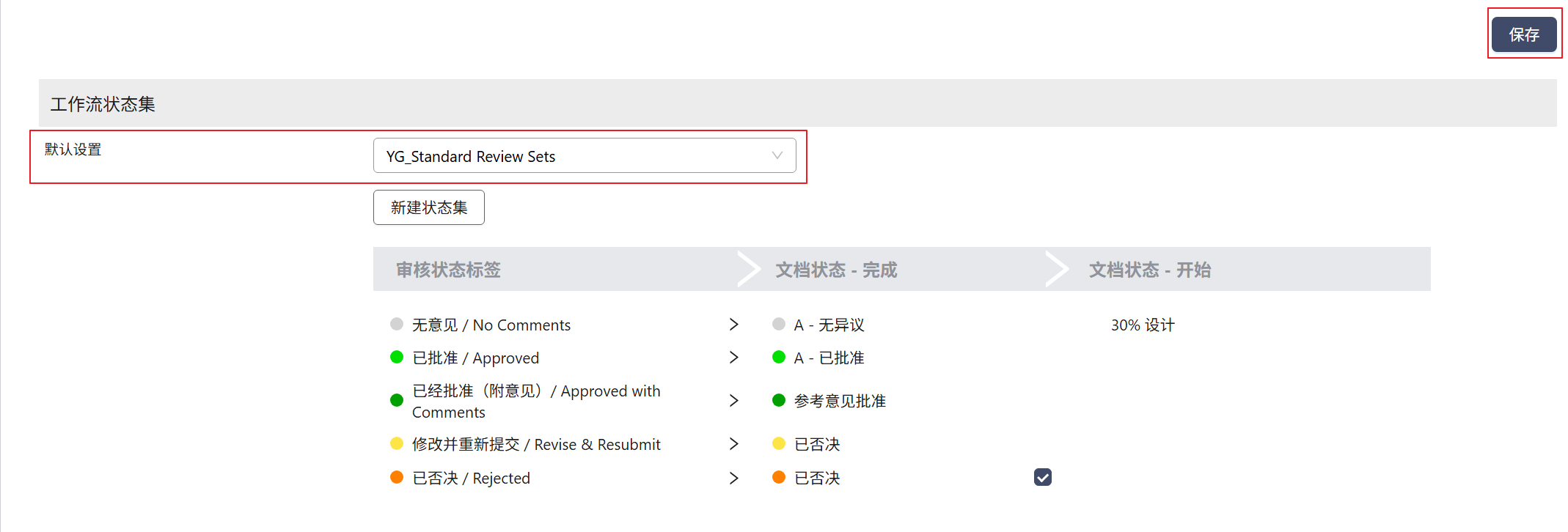Click arrow next to 已否决 / Rejected
The image size is (1568, 532).
(x=733, y=479)
